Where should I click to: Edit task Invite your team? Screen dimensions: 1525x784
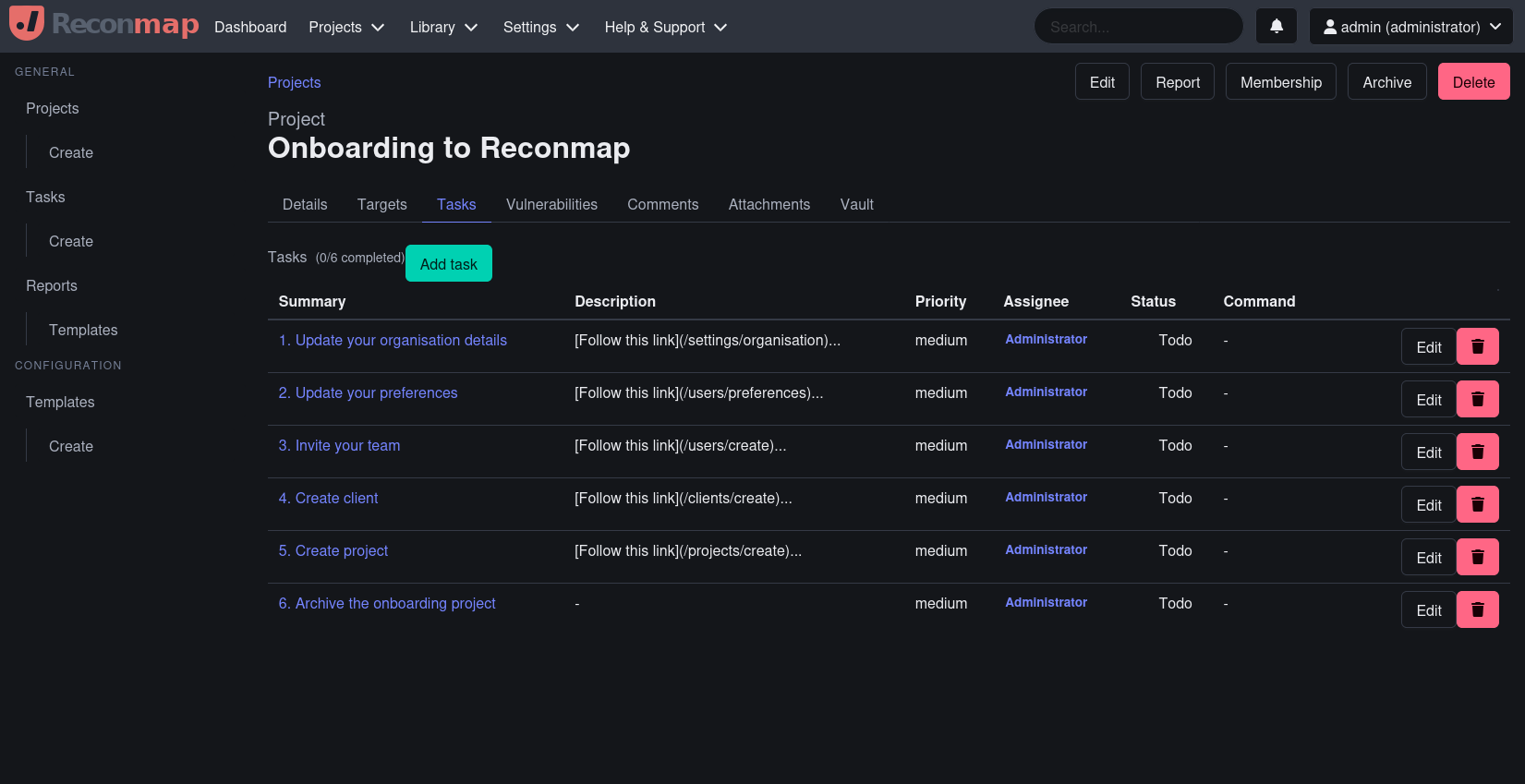coord(1428,452)
